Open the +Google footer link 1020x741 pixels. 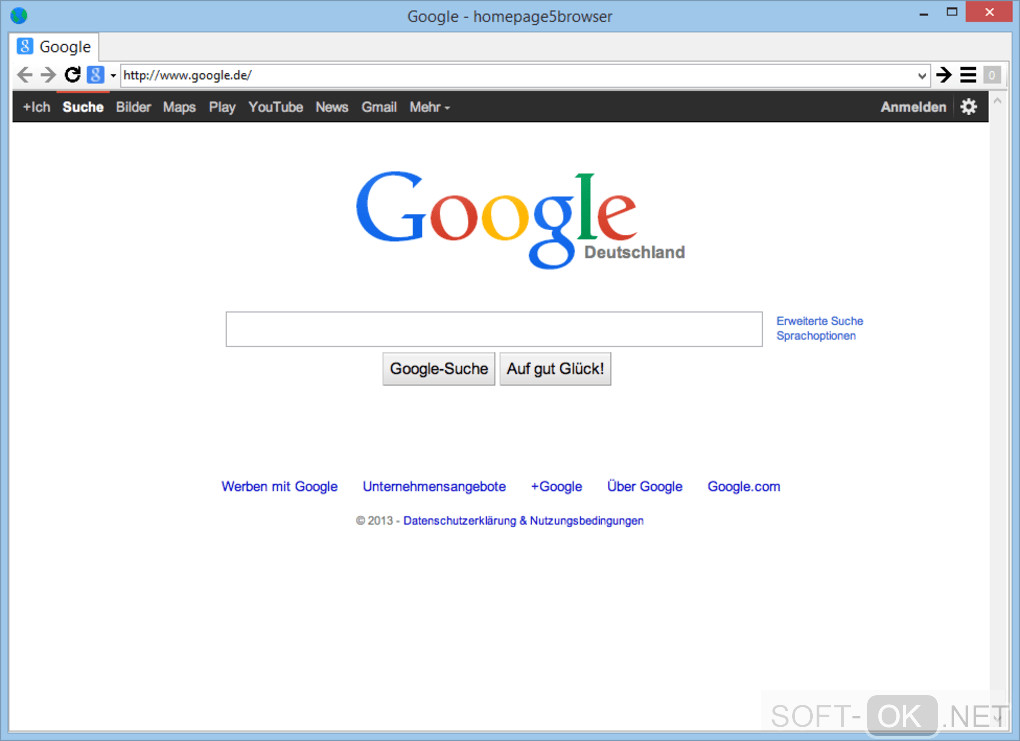point(556,487)
